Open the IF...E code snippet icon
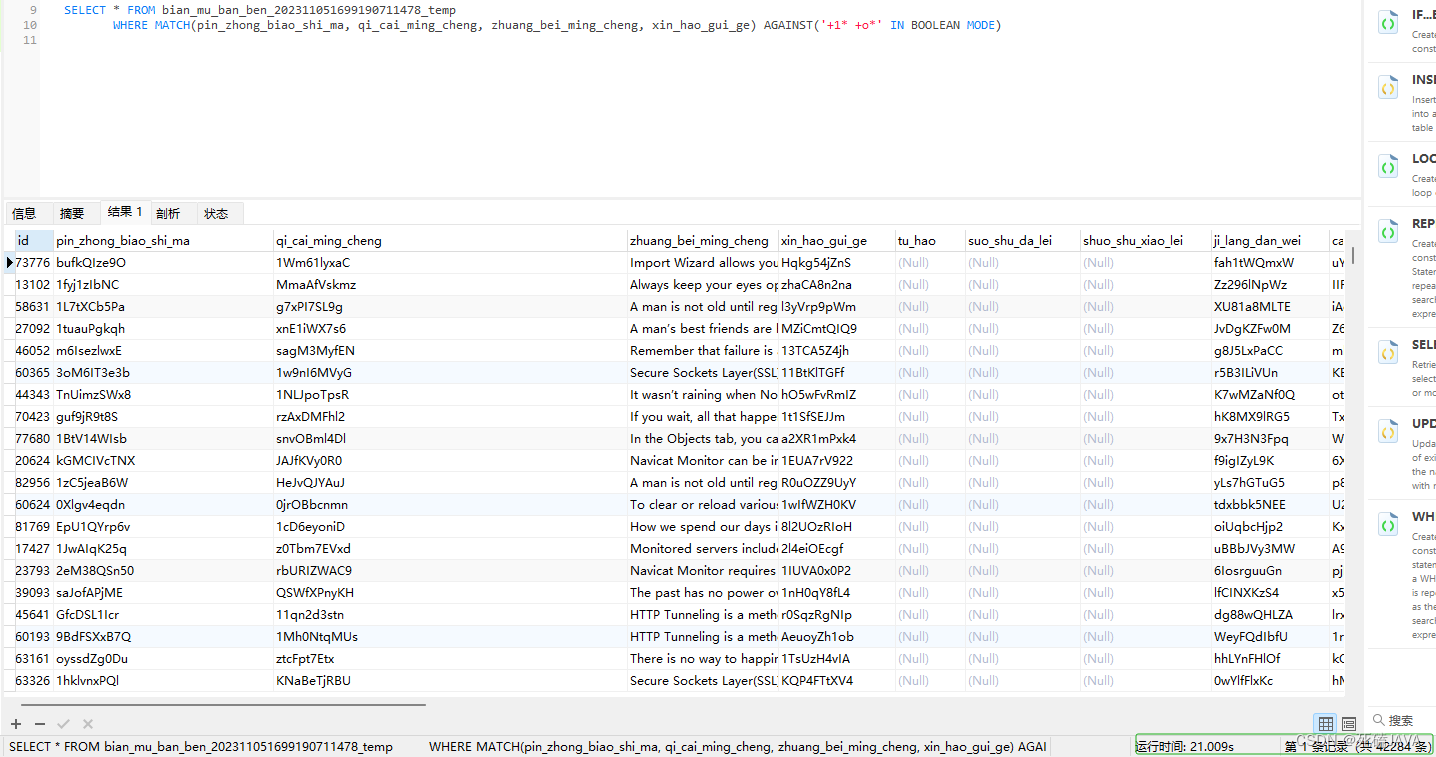 1388,23
